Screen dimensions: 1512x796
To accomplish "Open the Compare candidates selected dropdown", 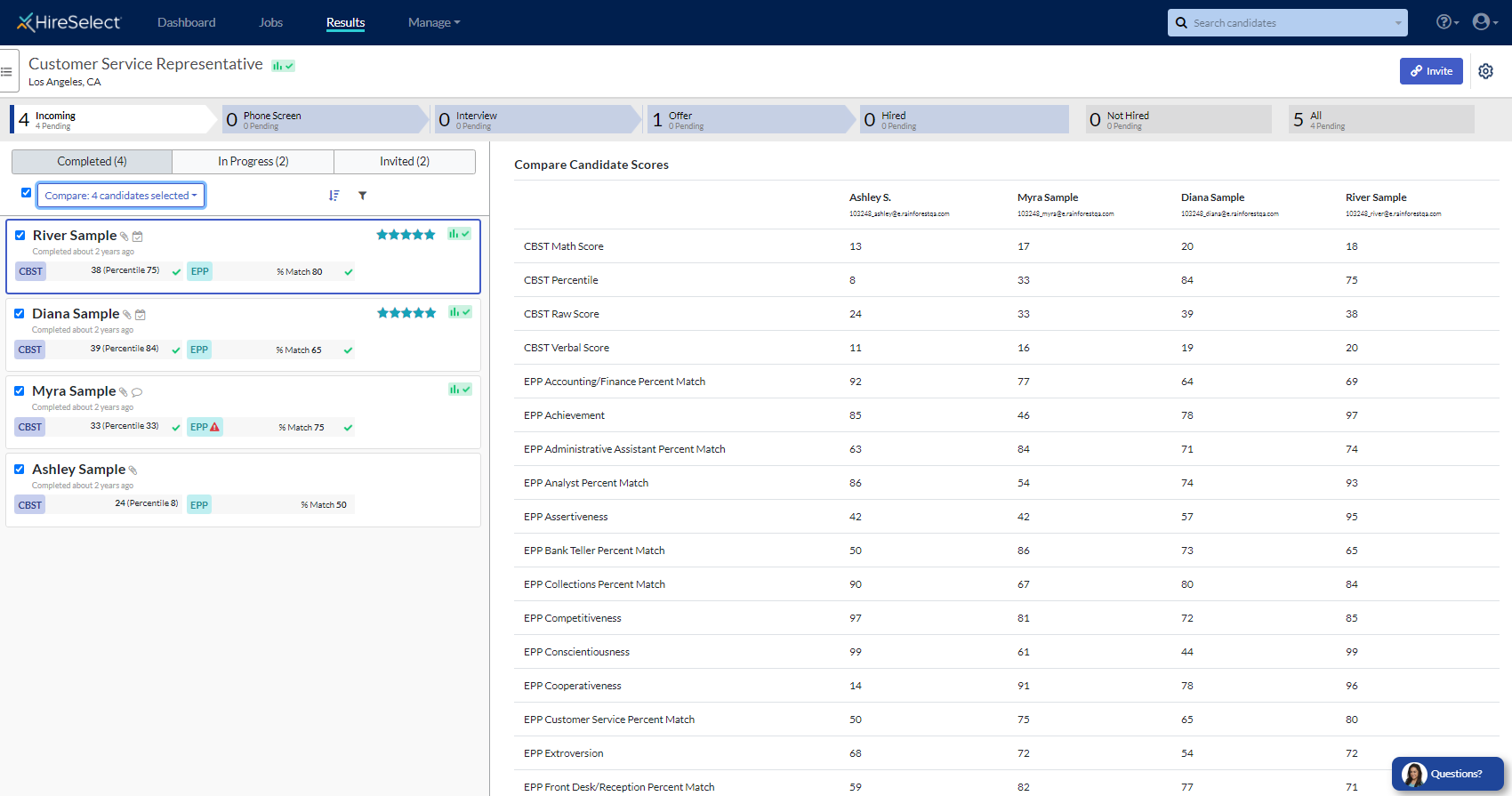I will tap(121, 196).
